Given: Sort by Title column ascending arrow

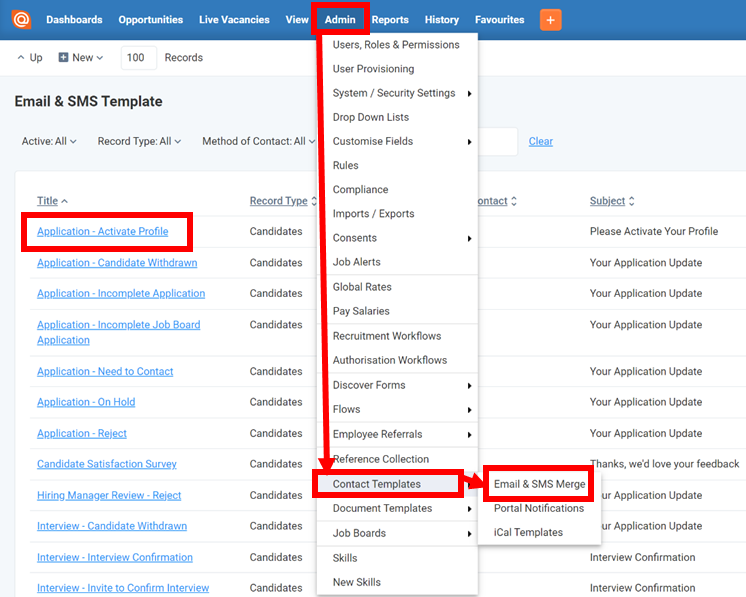Looking at the screenshot, I should [65, 201].
